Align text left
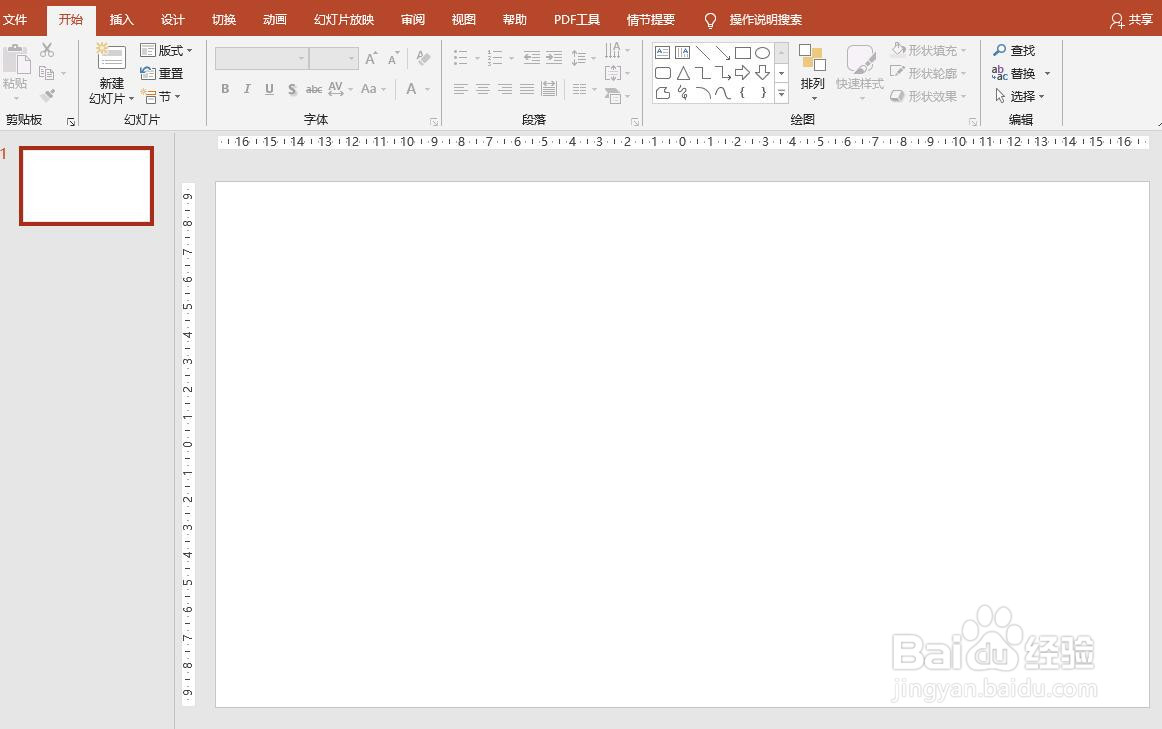 coord(460,90)
